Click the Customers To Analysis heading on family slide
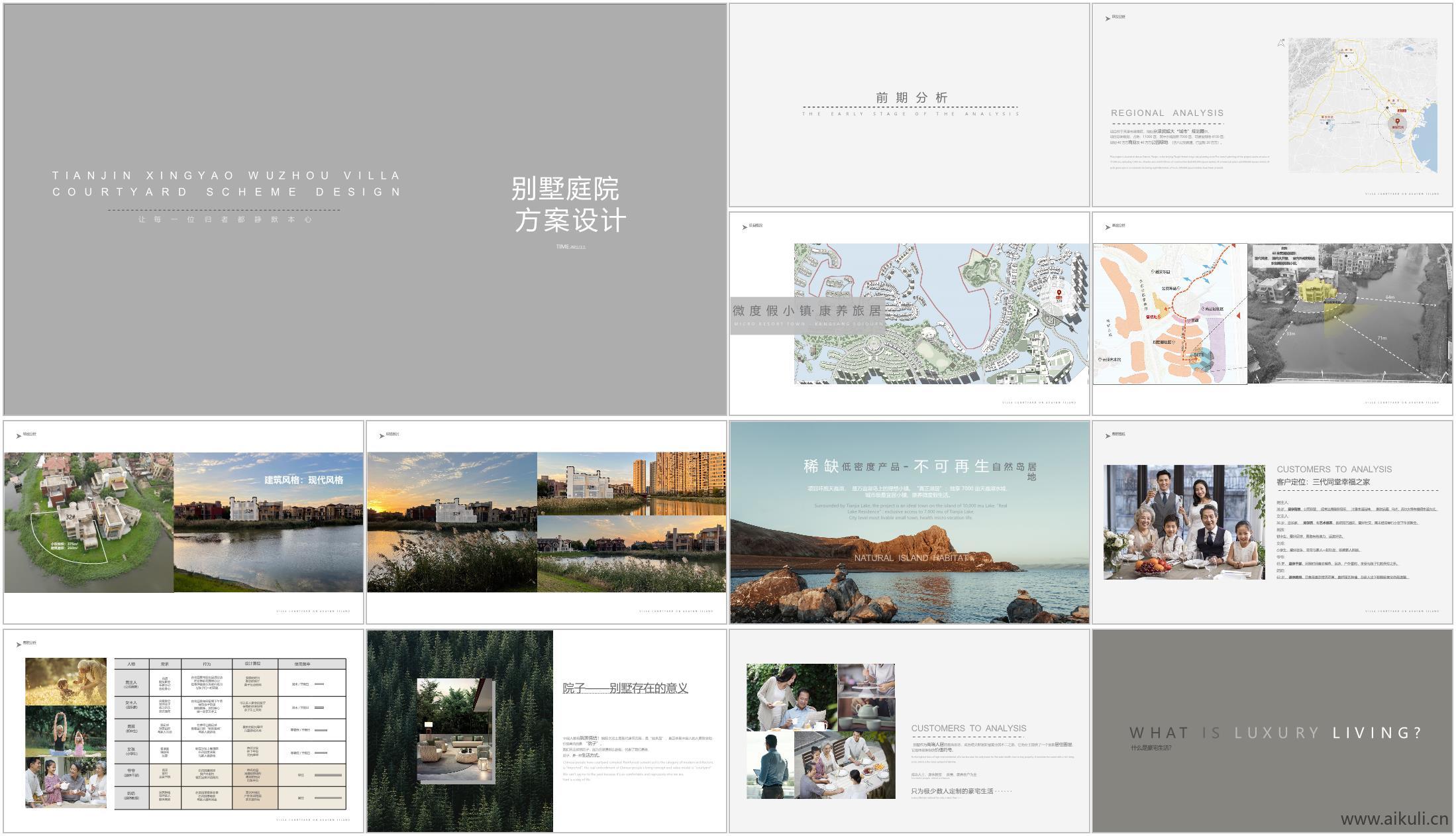Viewport: 1456px width, 836px height. tap(1334, 469)
